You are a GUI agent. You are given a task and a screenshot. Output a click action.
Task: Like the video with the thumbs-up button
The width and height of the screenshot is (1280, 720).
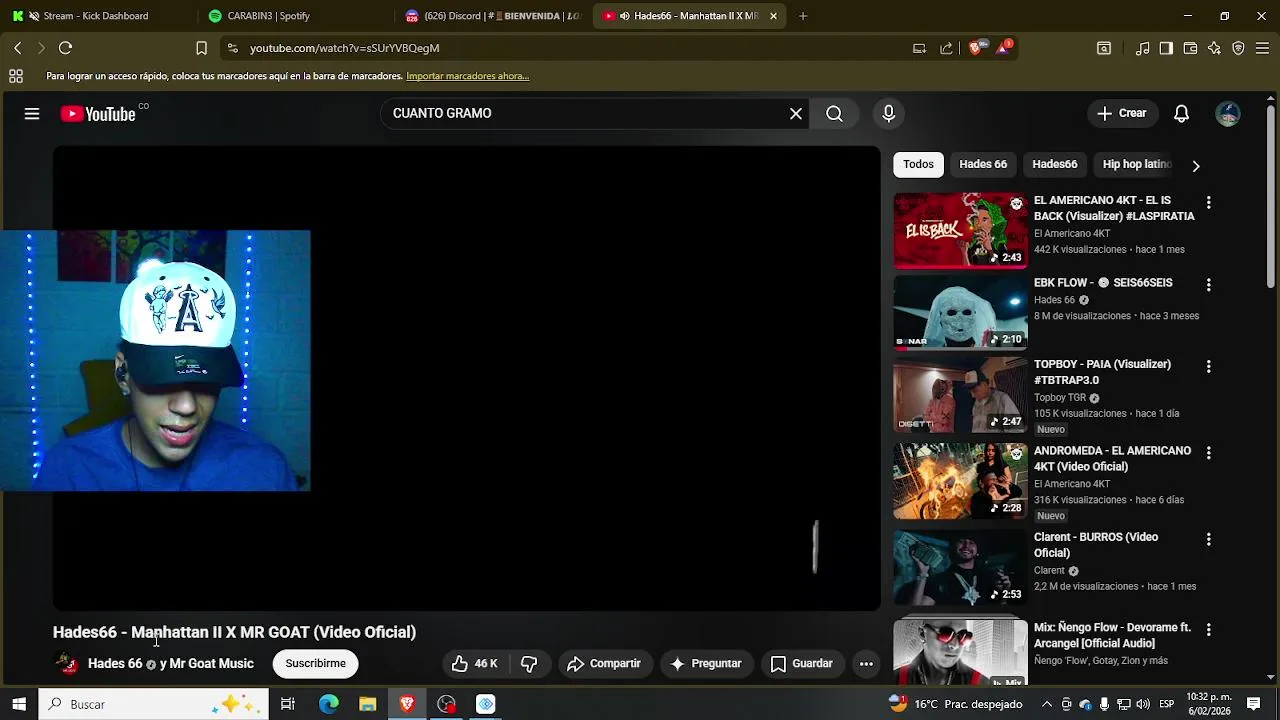click(474, 663)
